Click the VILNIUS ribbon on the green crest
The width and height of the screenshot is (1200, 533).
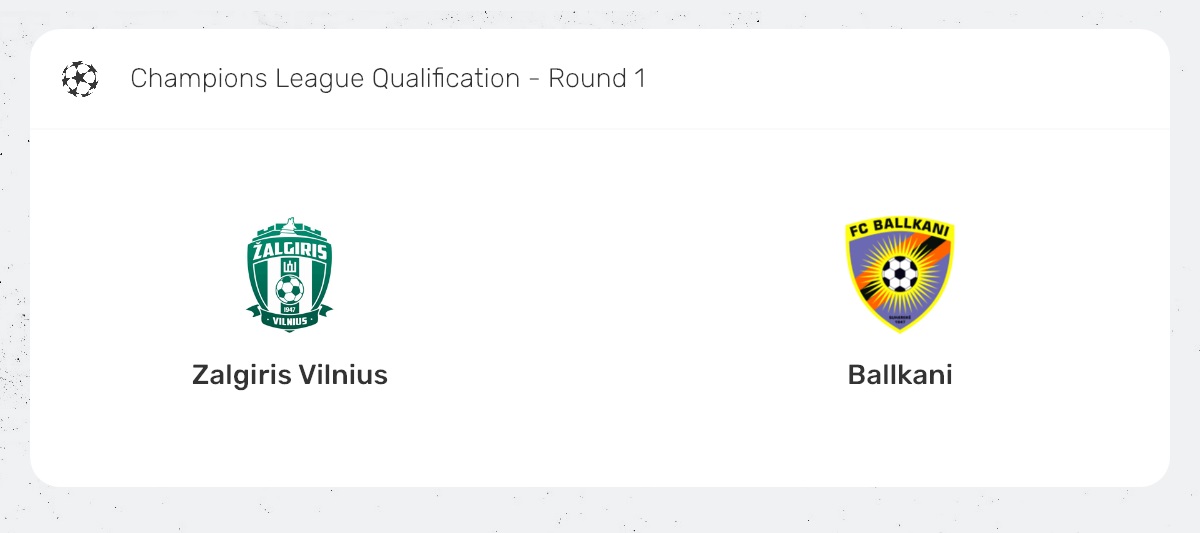(289, 321)
